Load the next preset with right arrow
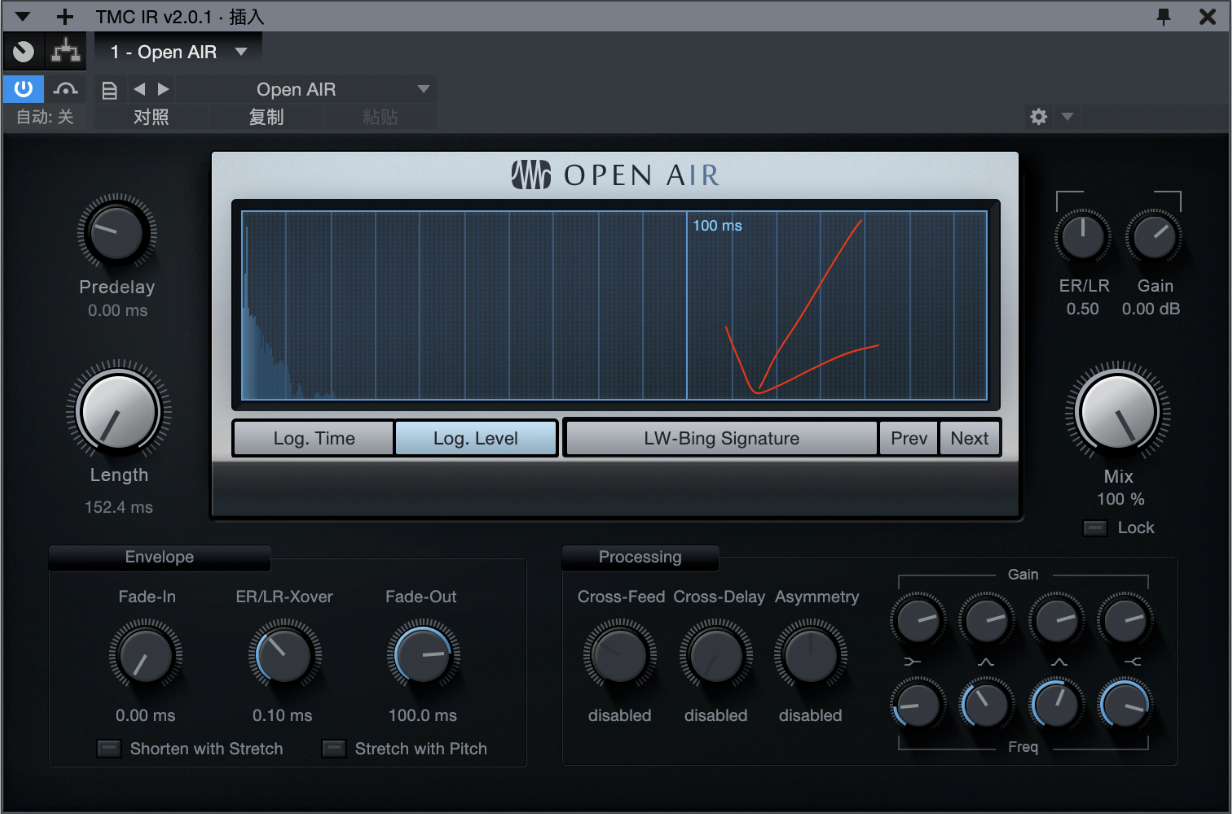The width and height of the screenshot is (1232, 814). [x=163, y=89]
